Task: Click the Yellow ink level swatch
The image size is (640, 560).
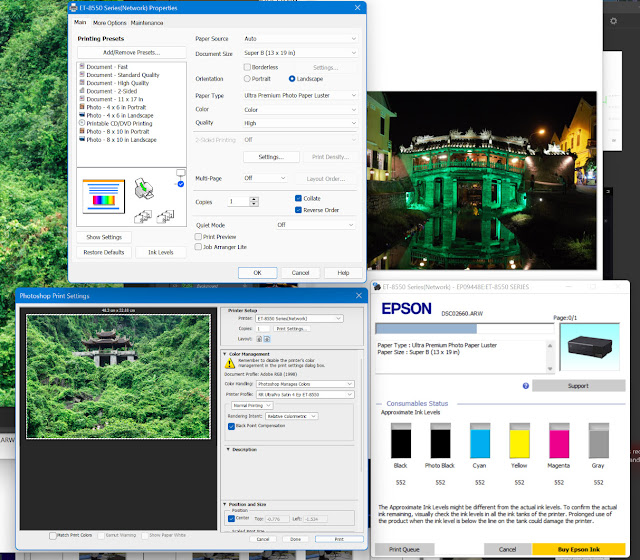Action: (x=520, y=440)
